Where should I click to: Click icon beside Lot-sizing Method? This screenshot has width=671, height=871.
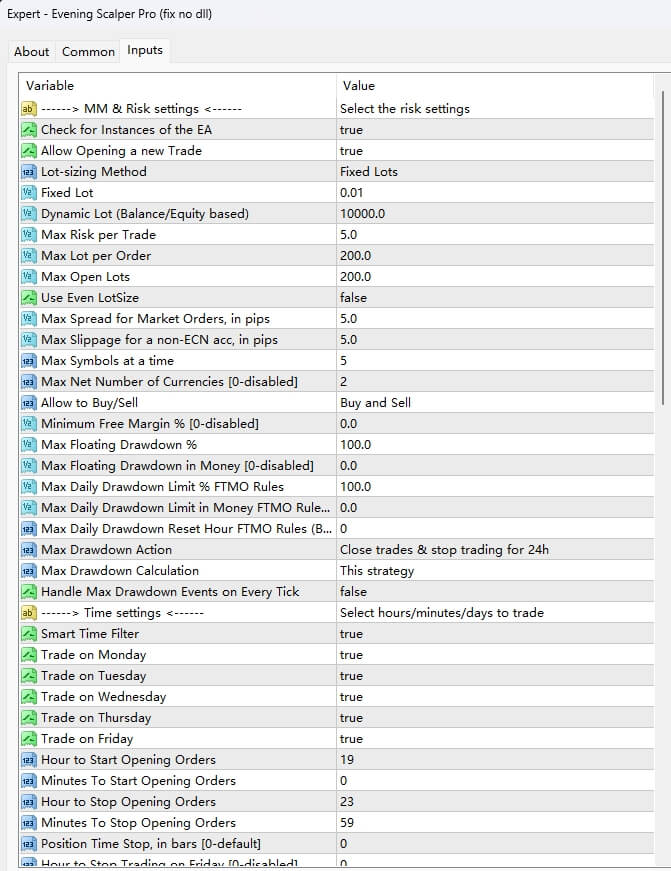pos(28,172)
